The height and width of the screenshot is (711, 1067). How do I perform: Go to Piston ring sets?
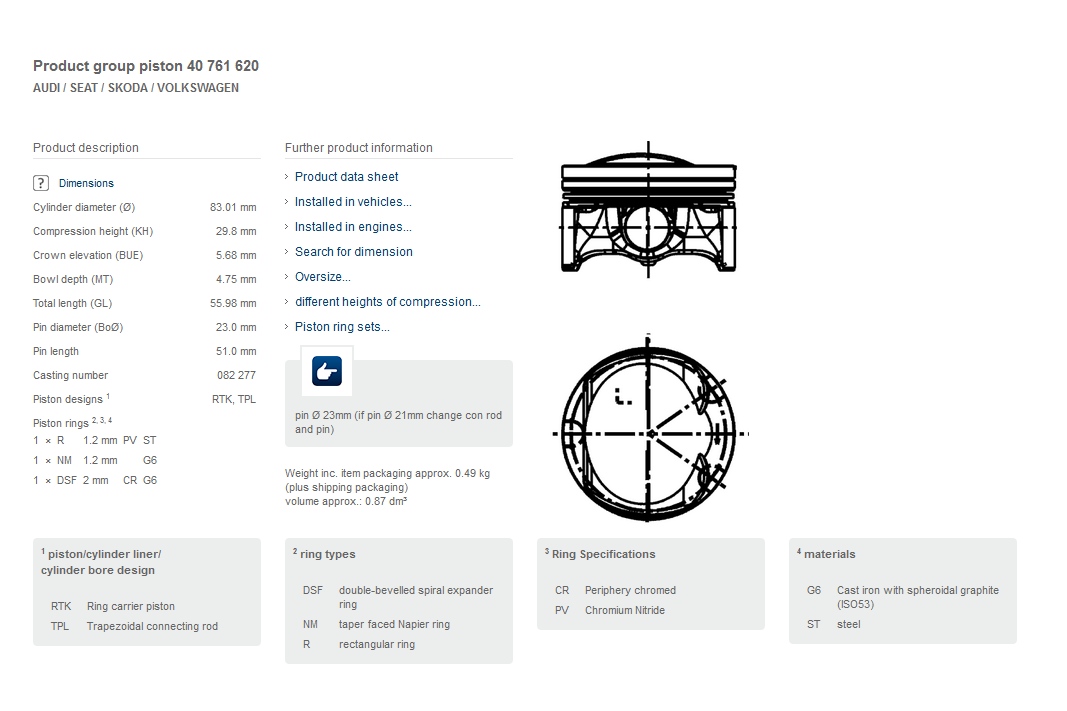click(342, 327)
